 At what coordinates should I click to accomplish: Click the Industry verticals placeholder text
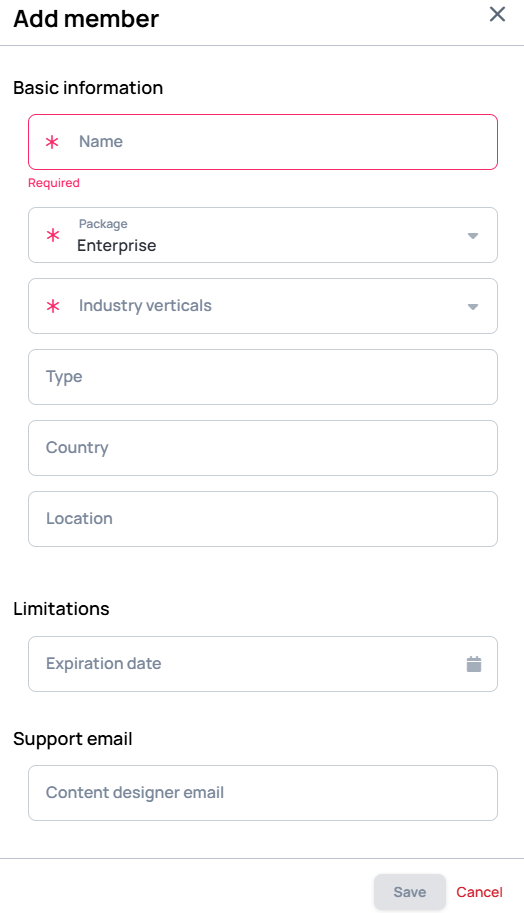pos(145,306)
